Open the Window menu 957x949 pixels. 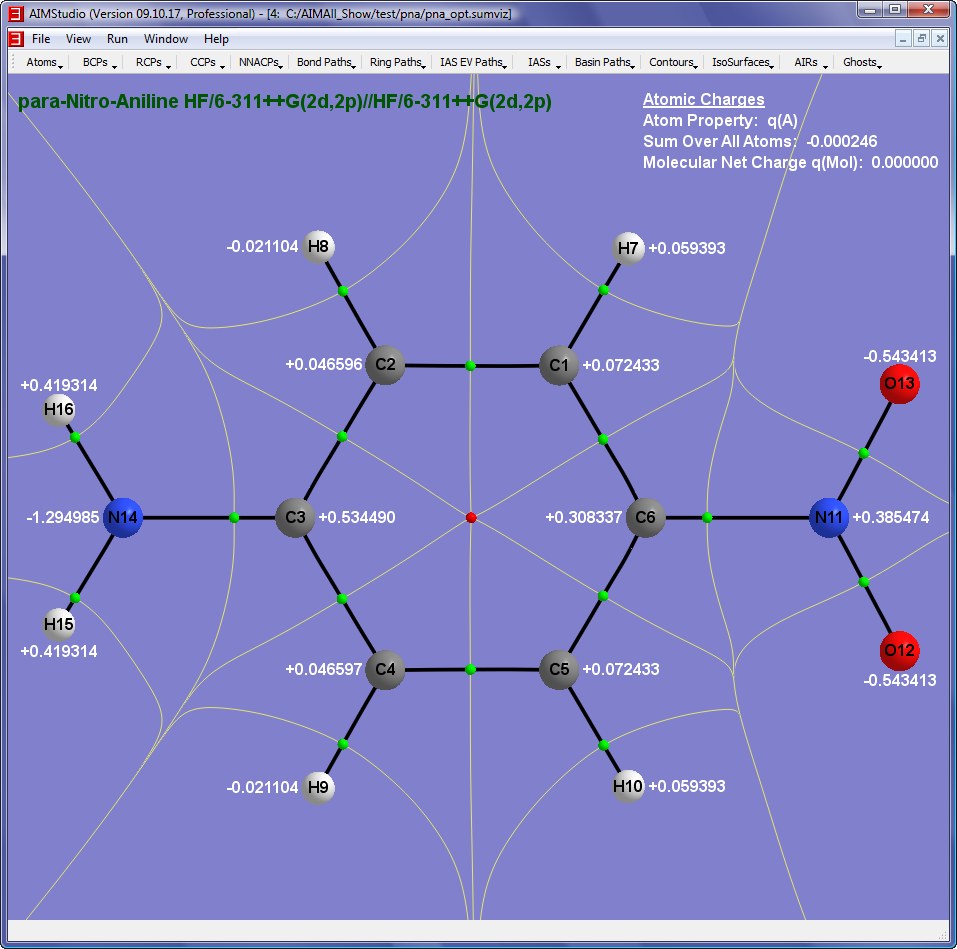(166, 39)
